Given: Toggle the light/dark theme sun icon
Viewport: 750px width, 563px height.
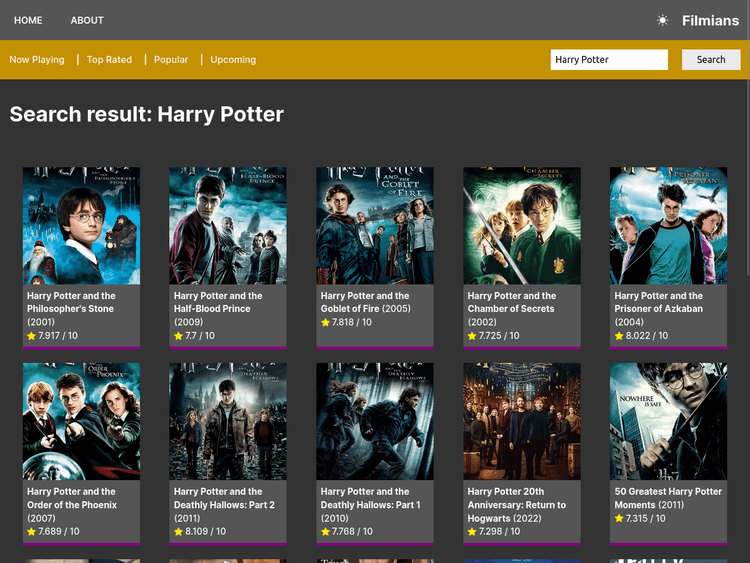Looking at the screenshot, I should tap(662, 20).
